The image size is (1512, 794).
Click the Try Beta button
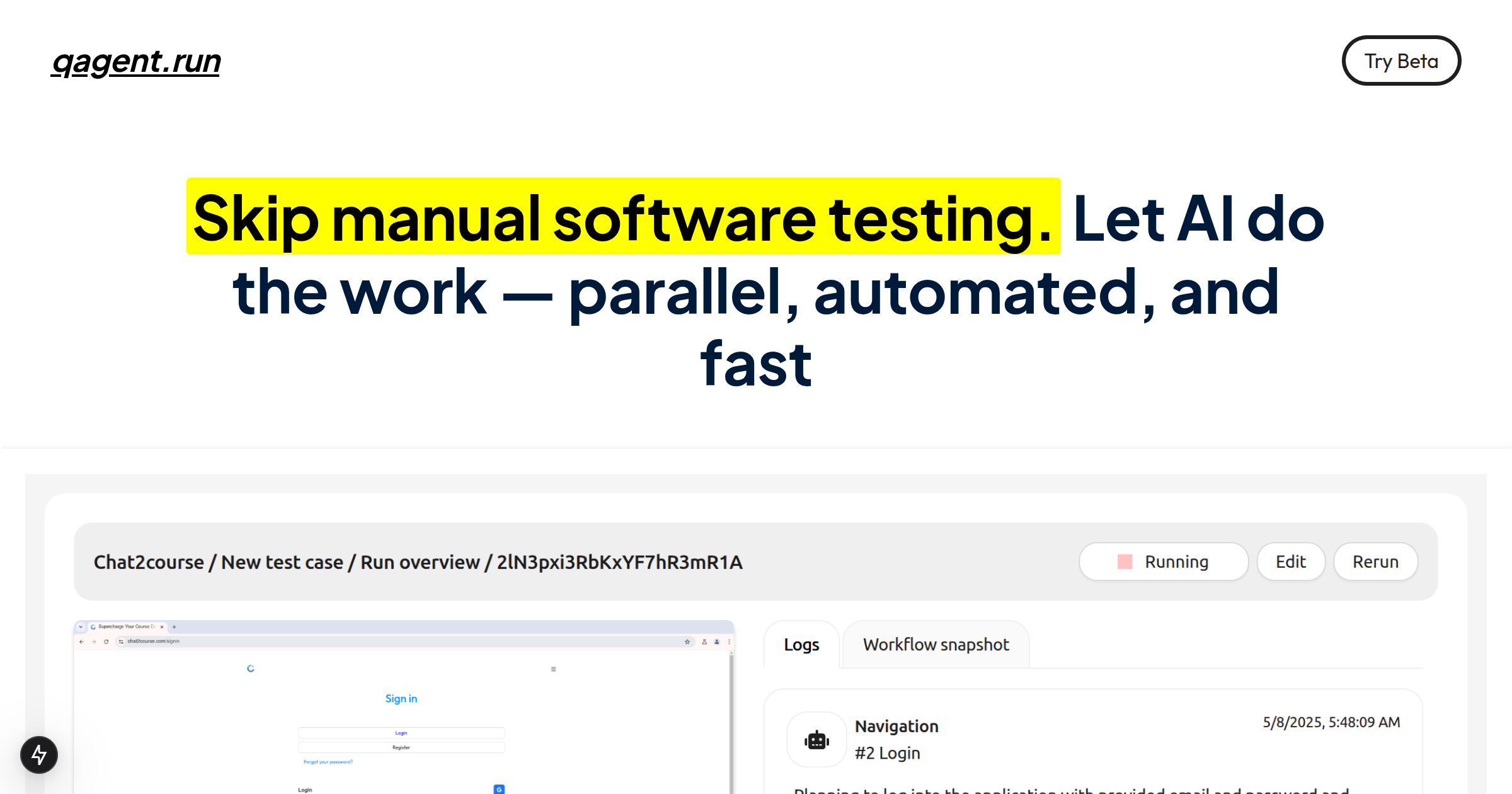coord(1401,60)
